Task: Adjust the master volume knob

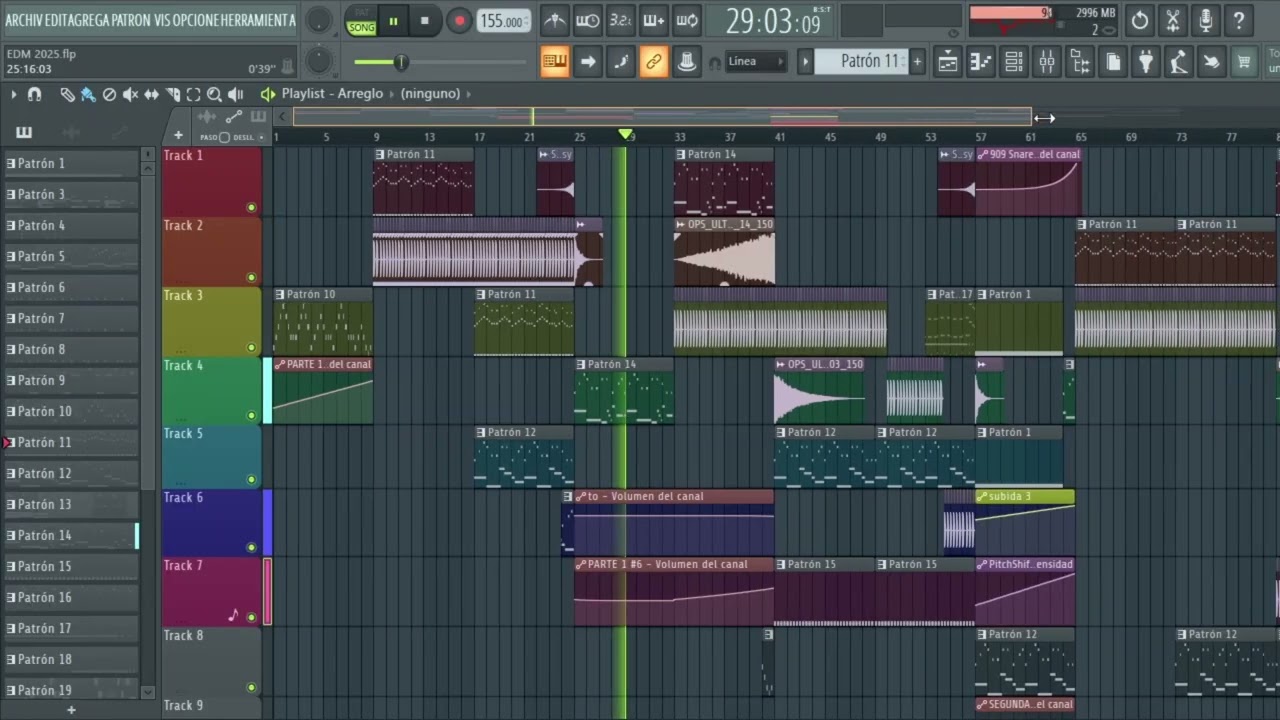Action: 318,20
